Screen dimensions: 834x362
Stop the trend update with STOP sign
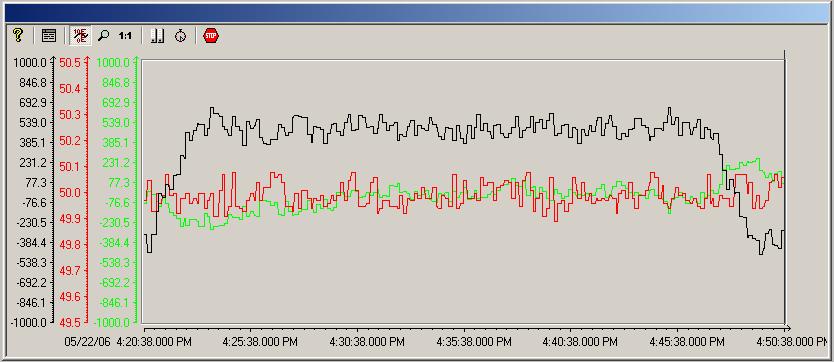tap(211, 36)
